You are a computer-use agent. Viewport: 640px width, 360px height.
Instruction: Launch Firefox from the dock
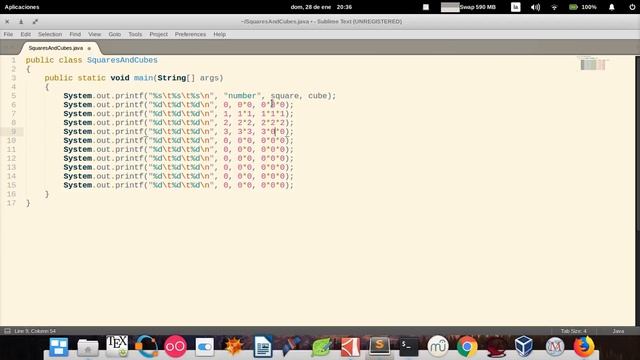(584, 347)
